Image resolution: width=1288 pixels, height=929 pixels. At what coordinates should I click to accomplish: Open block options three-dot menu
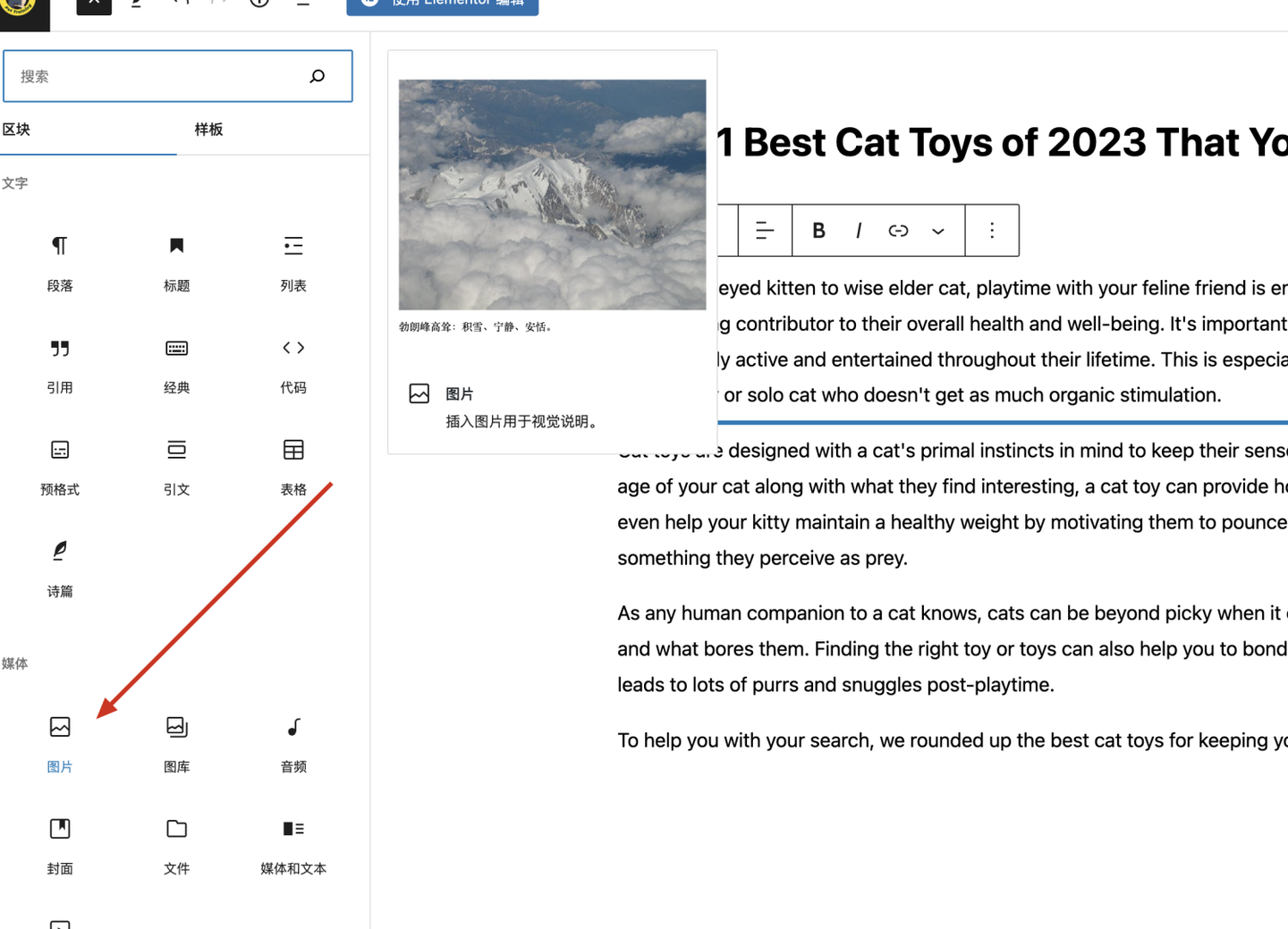click(992, 231)
